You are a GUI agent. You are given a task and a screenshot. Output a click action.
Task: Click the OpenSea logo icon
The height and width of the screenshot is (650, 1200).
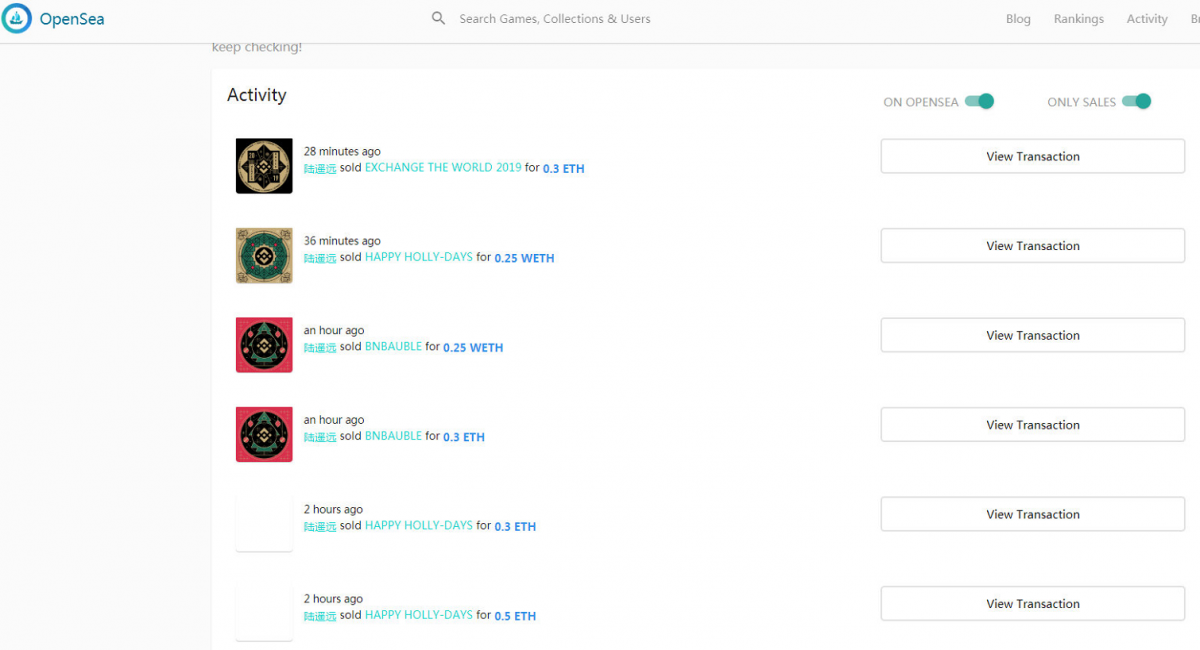pyautogui.click(x=16, y=18)
